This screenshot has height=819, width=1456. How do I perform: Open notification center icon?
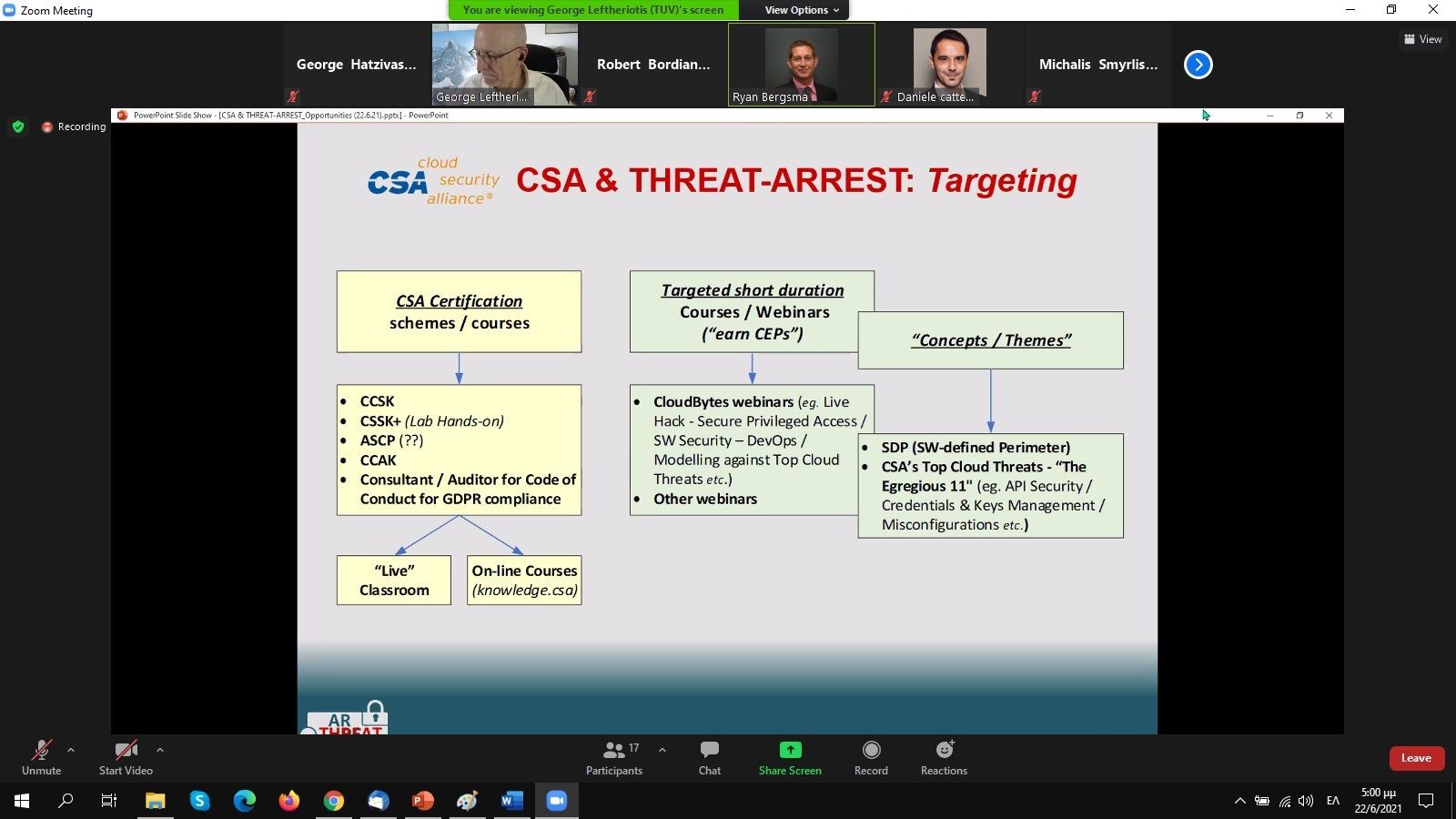(1427, 801)
